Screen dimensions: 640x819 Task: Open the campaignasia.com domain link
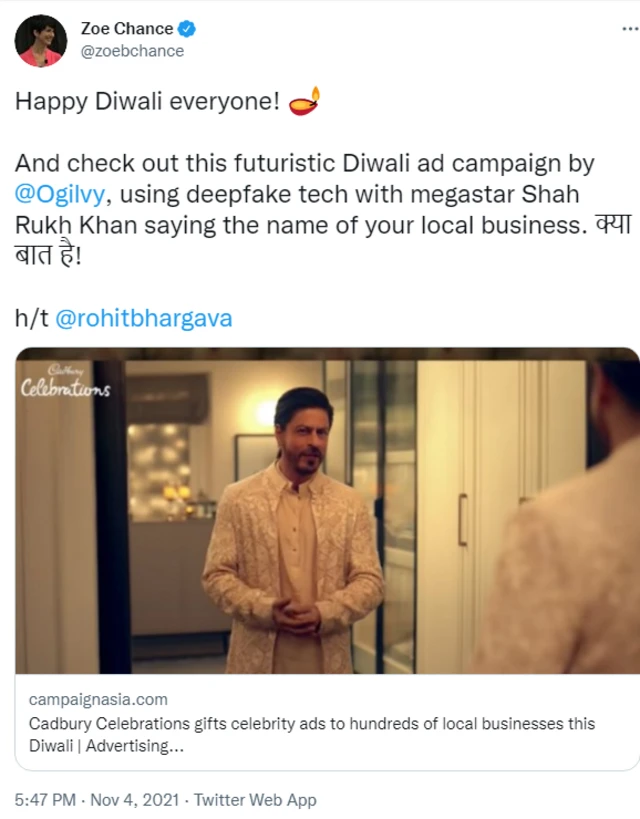click(x=98, y=699)
